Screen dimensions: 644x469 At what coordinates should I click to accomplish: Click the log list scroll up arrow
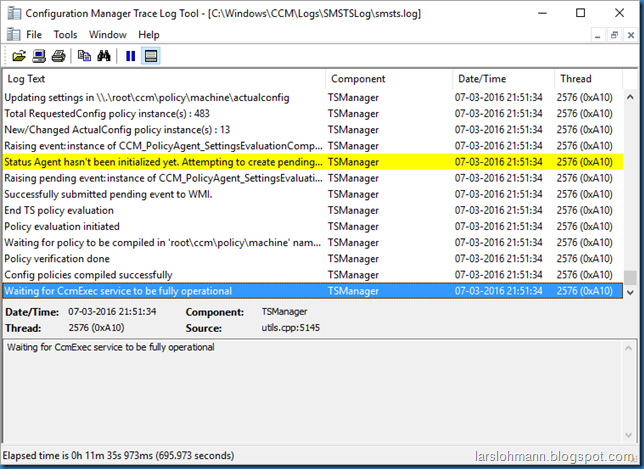(630, 97)
